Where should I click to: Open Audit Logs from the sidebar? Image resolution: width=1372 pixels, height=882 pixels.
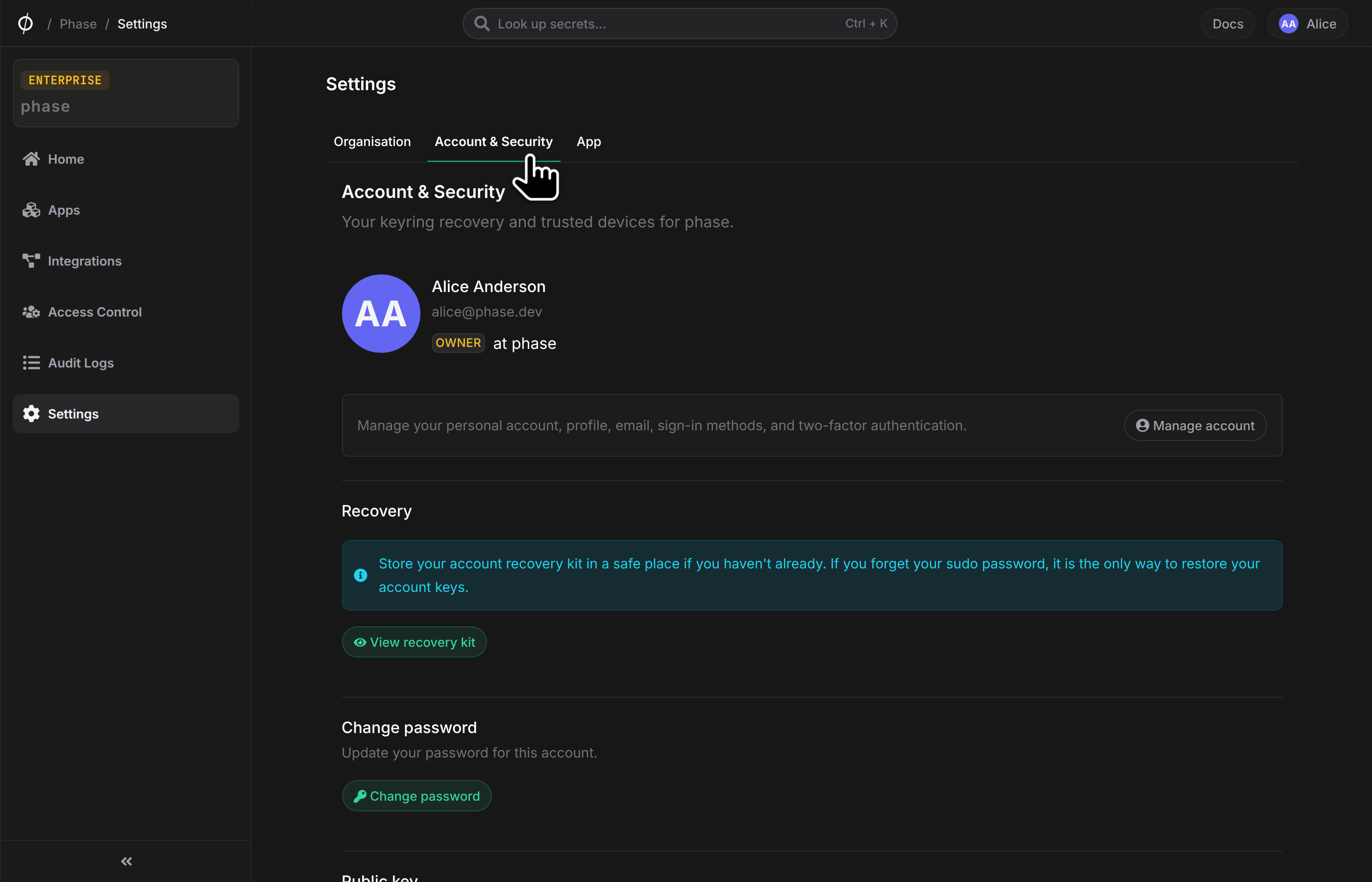(125, 363)
